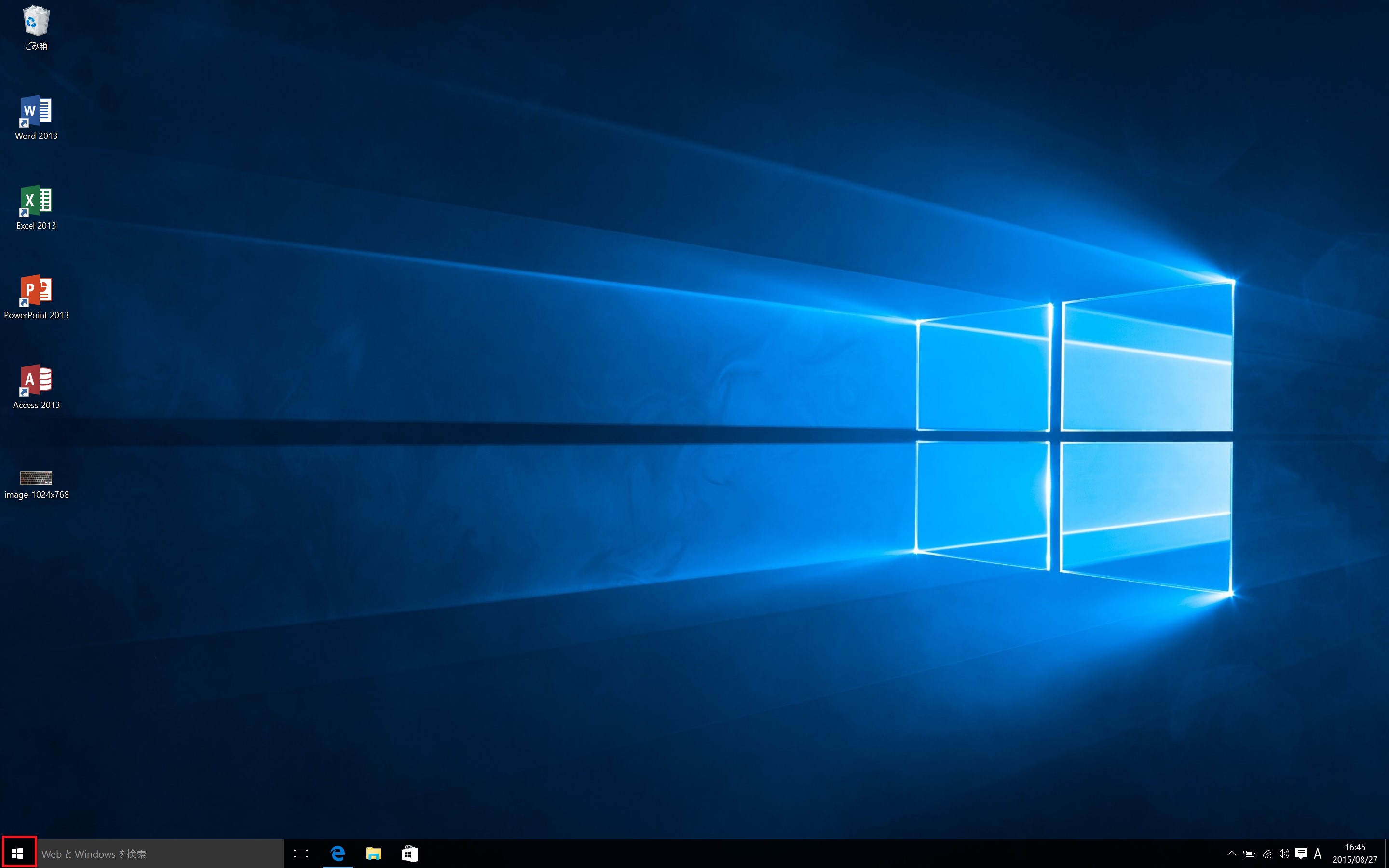The height and width of the screenshot is (868, 1389).
Task: Open the Windows Store taskbar icon
Action: [409, 854]
